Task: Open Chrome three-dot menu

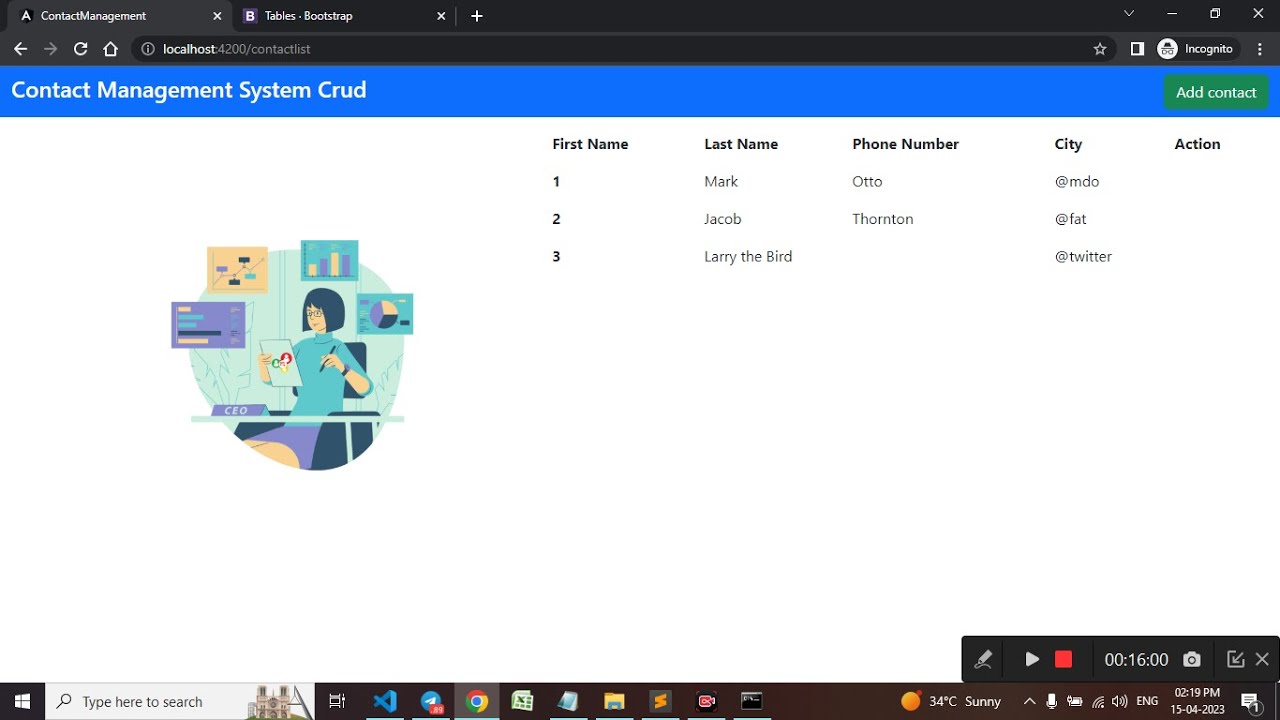Action: pos(1260,49)
